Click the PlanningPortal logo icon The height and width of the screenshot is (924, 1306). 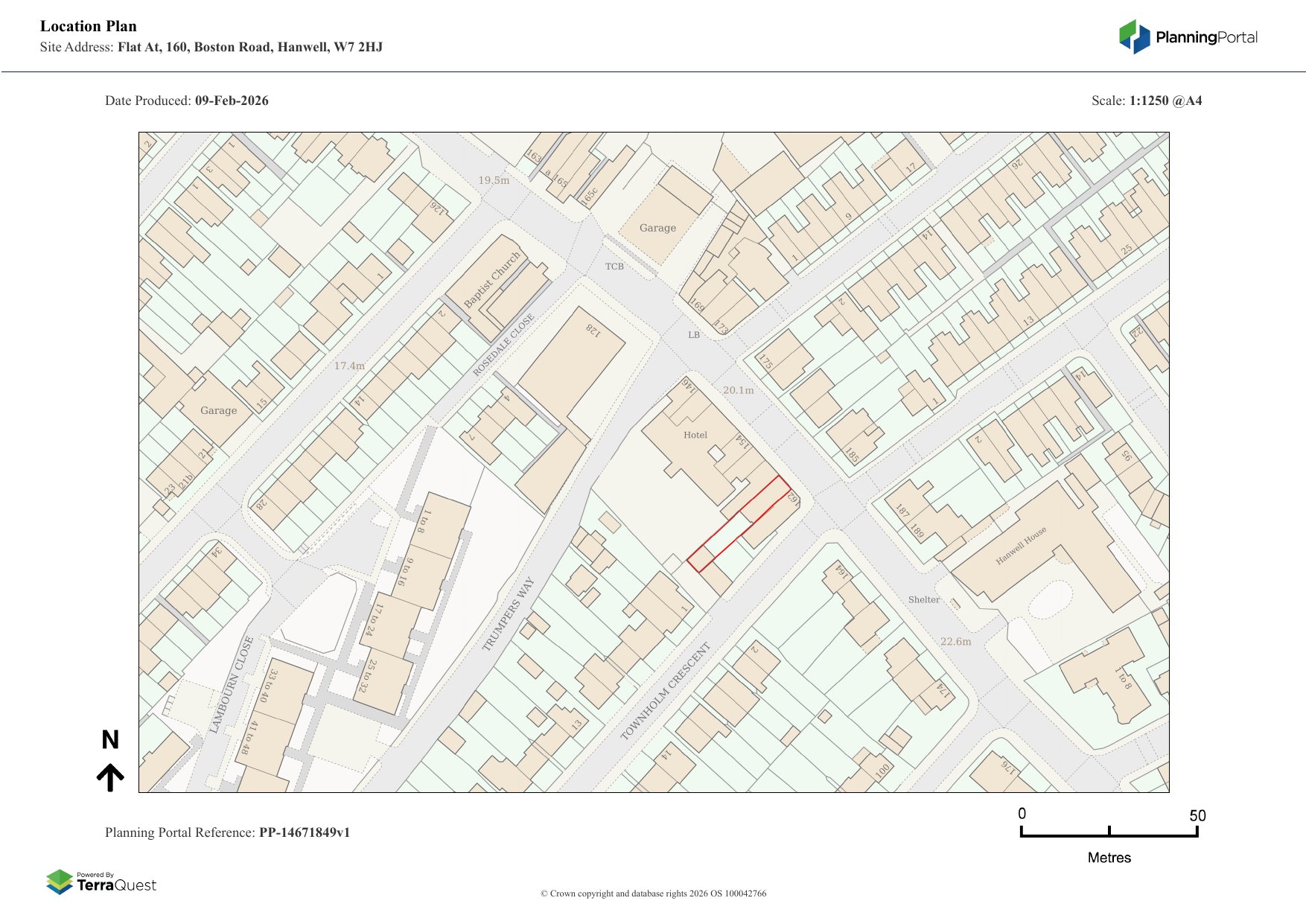pos(1135,37)
